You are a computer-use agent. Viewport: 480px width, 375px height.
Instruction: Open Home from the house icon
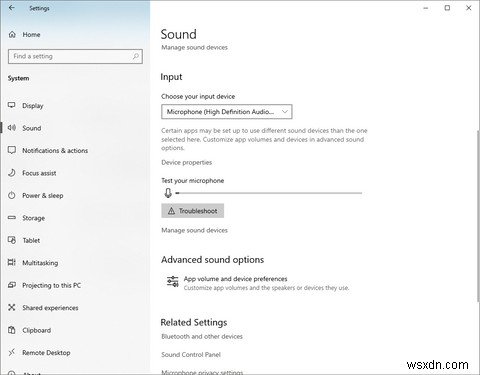[12, 34]
